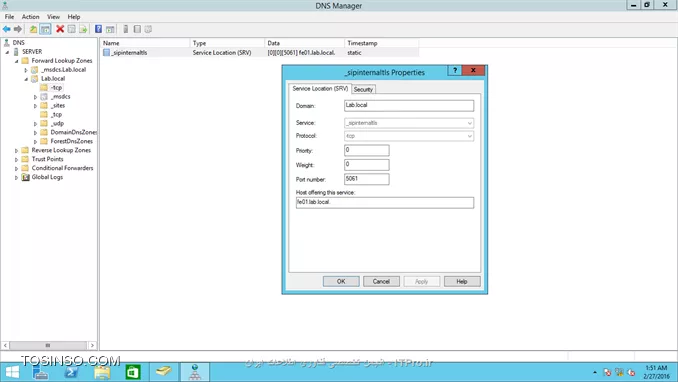Viewport: 678px width, 382px height.
Task: Toggle the Show/Hide Console Tree toolbar icon
Action: pyautogui.click(x=45, y=29)
